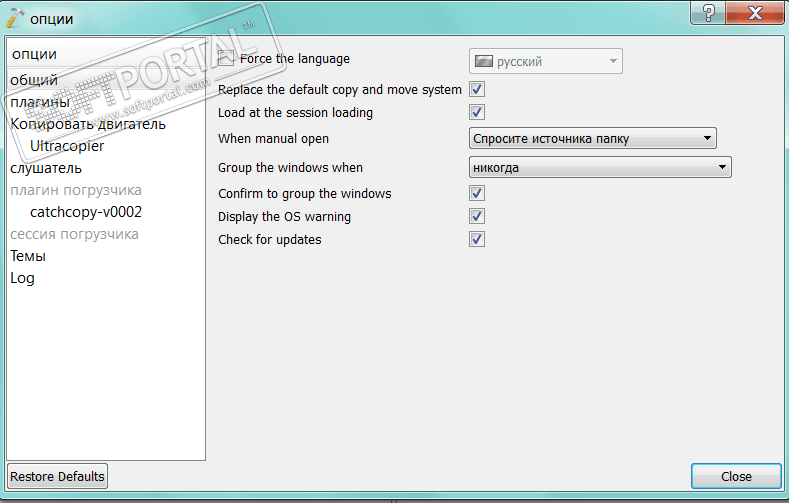Click the Check for updates label

tap(270, 239)
